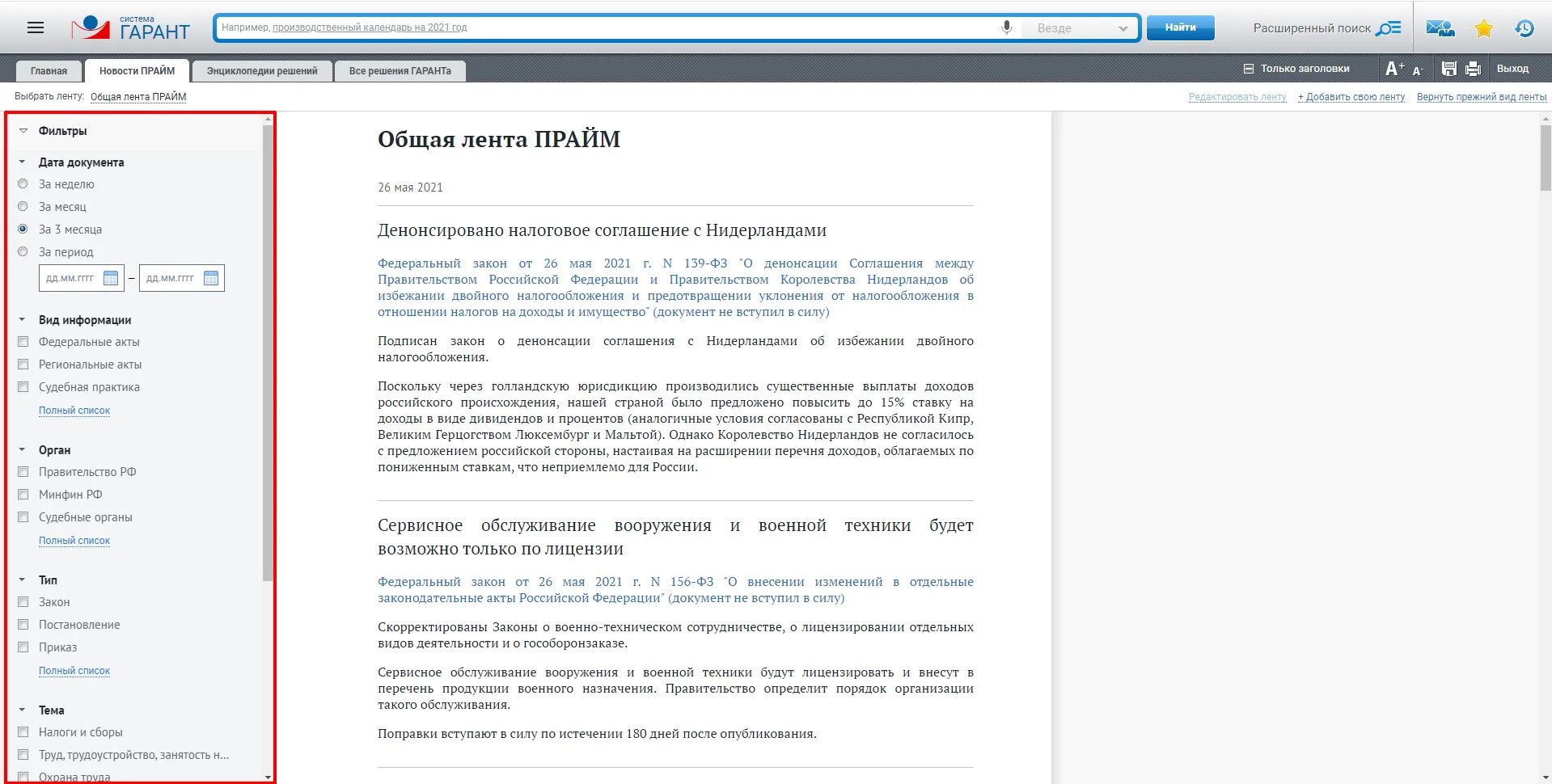The height and width of the screenshot is (784, 1552).
Task: Click the 'Выход' logout button
Action: tap(1512, 69)
